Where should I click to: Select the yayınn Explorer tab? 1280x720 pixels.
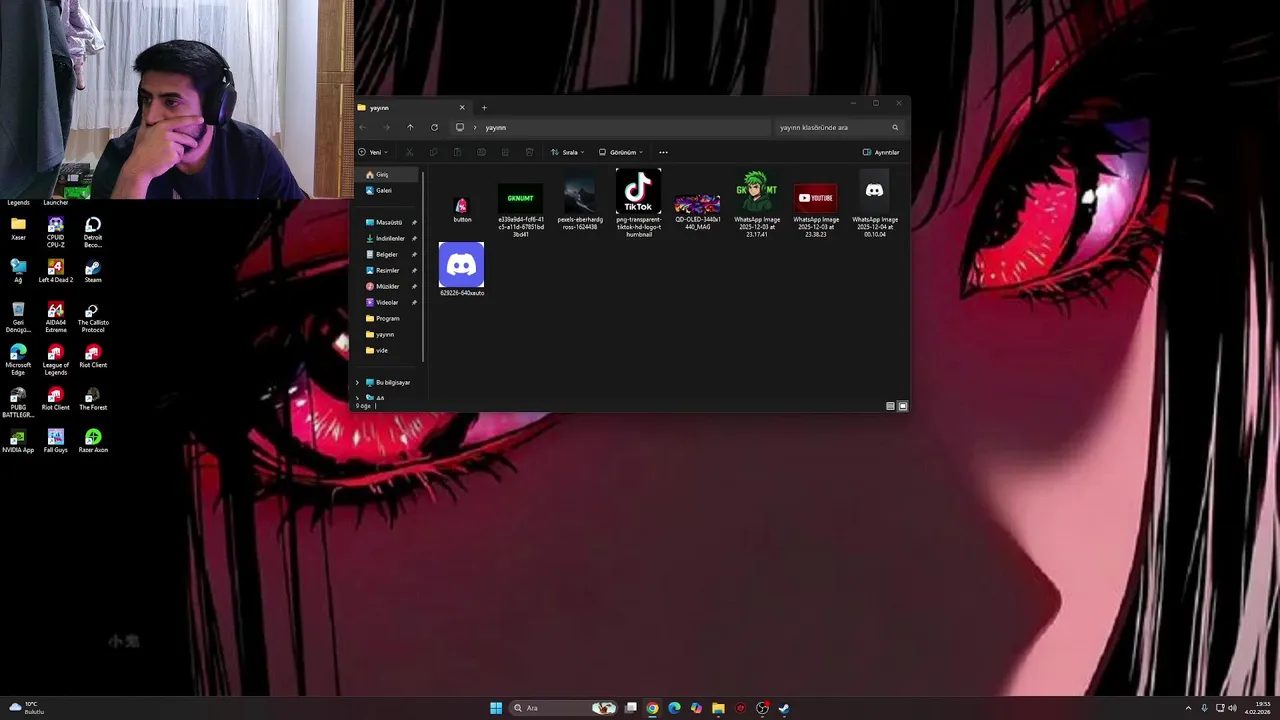pyautogui.click(x=410, y=107)
